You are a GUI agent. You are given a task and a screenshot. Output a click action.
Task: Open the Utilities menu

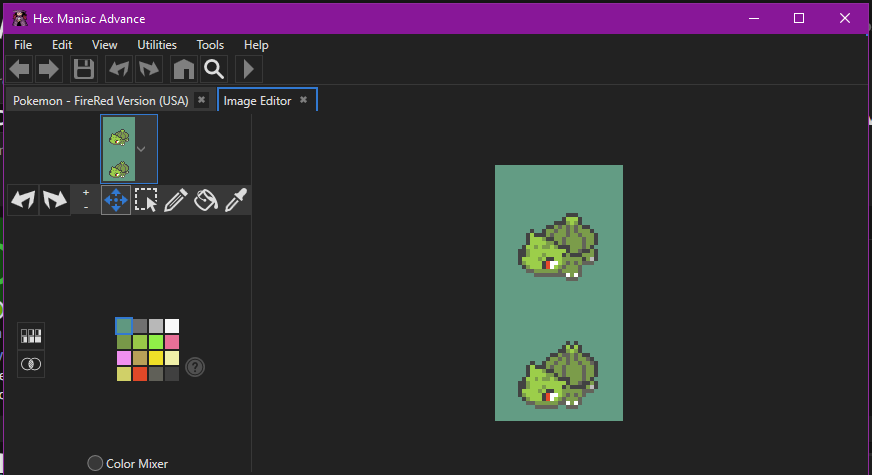click(x=157, y=45)
